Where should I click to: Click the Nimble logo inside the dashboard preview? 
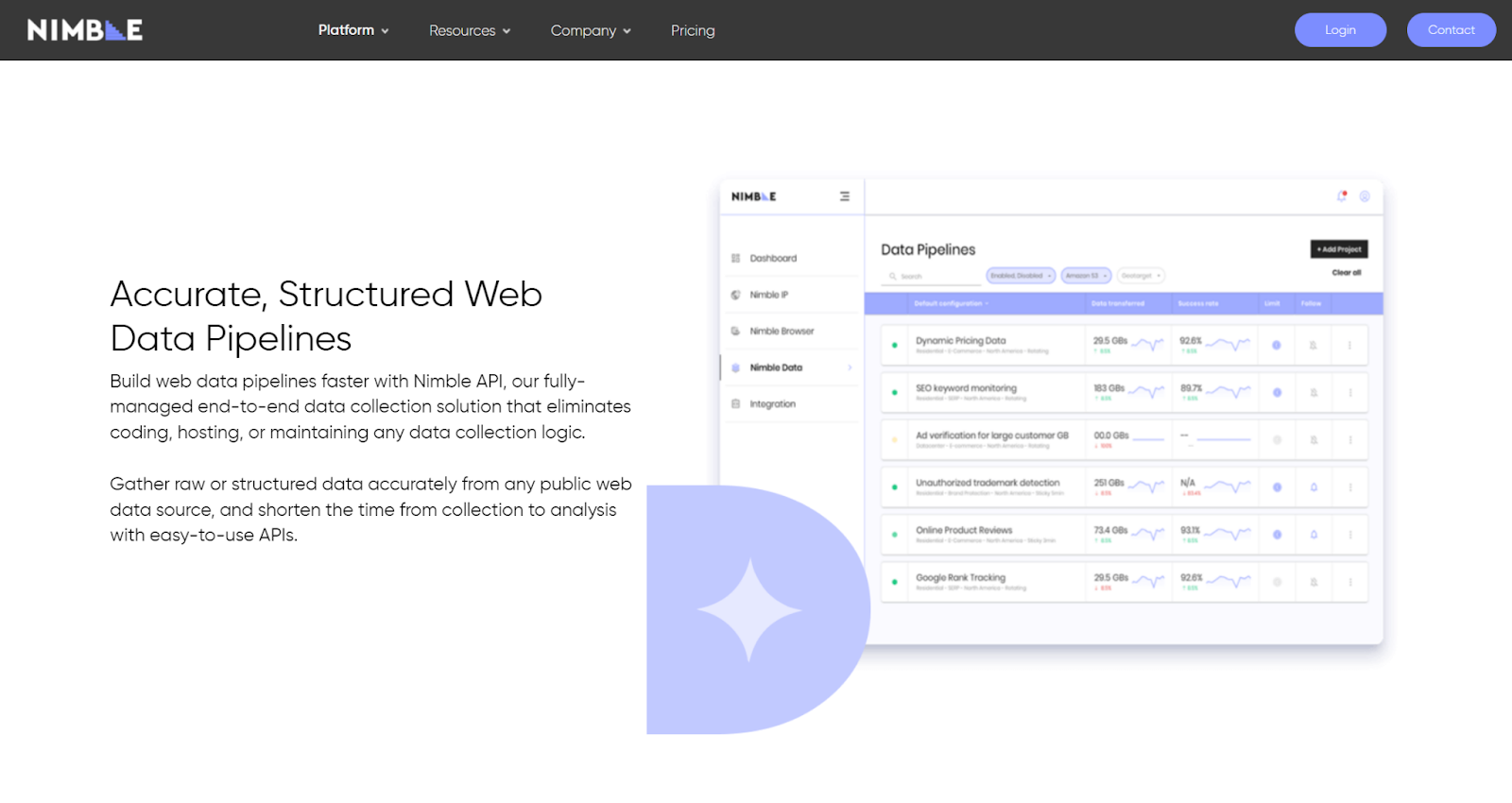coord(754,196)
